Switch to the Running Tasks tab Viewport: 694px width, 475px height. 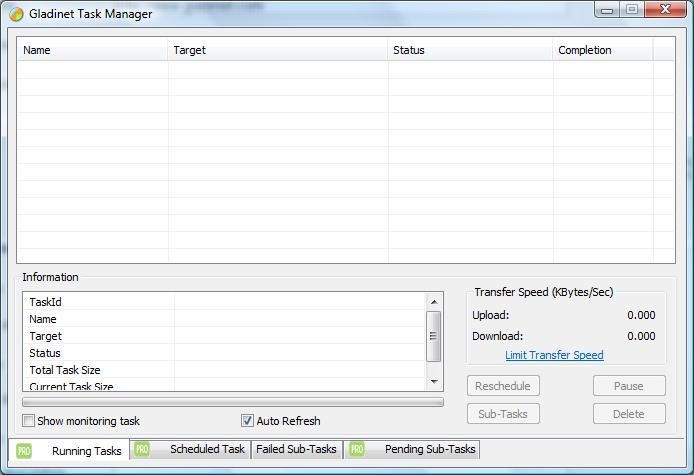coord(69,451)
